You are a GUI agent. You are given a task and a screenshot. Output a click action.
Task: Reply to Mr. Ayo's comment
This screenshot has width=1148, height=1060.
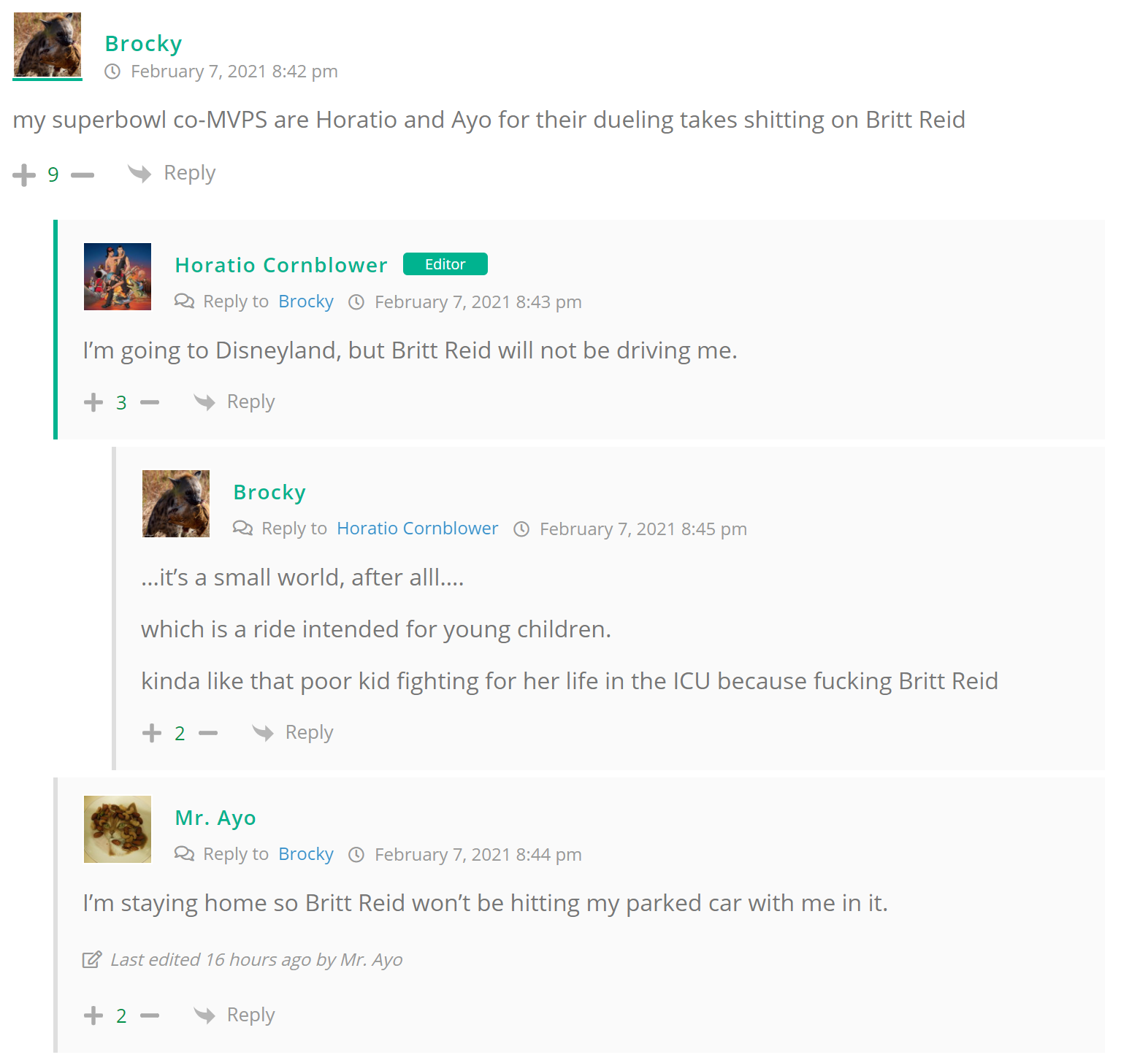234,1015
